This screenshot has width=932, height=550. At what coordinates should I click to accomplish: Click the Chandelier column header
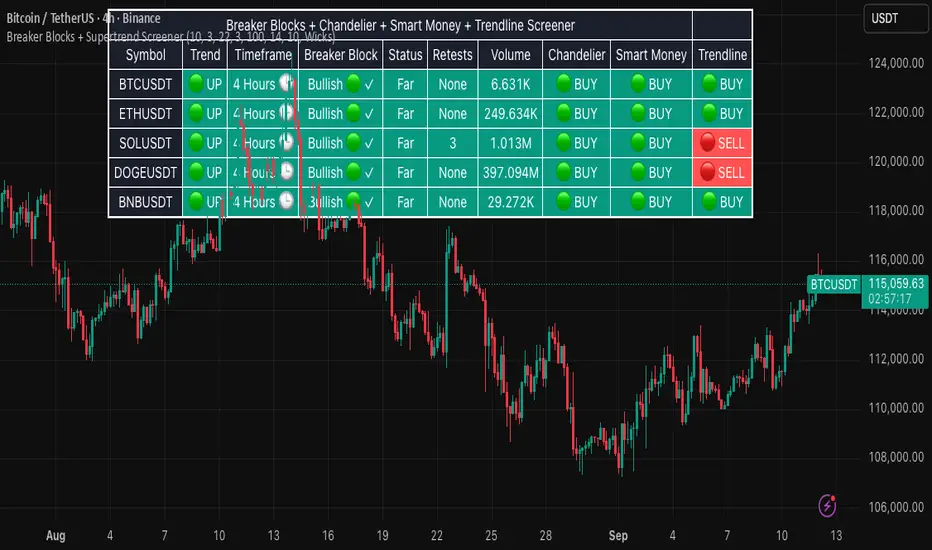pyautogui.click(x=577, y=55)
